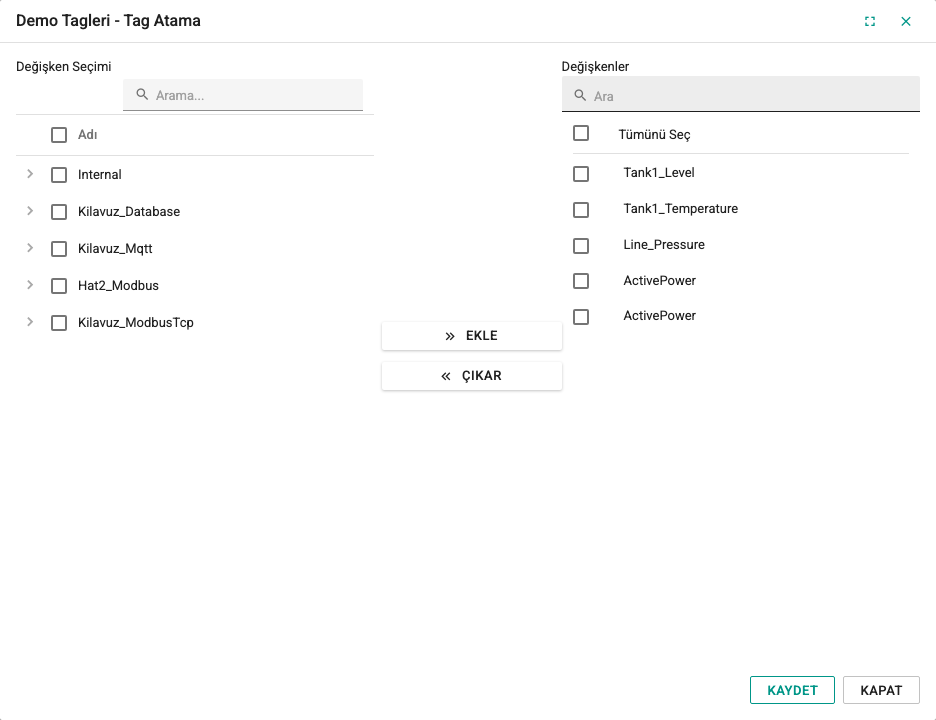Click the Hat2_Modbus label

[x=118, y=286]
